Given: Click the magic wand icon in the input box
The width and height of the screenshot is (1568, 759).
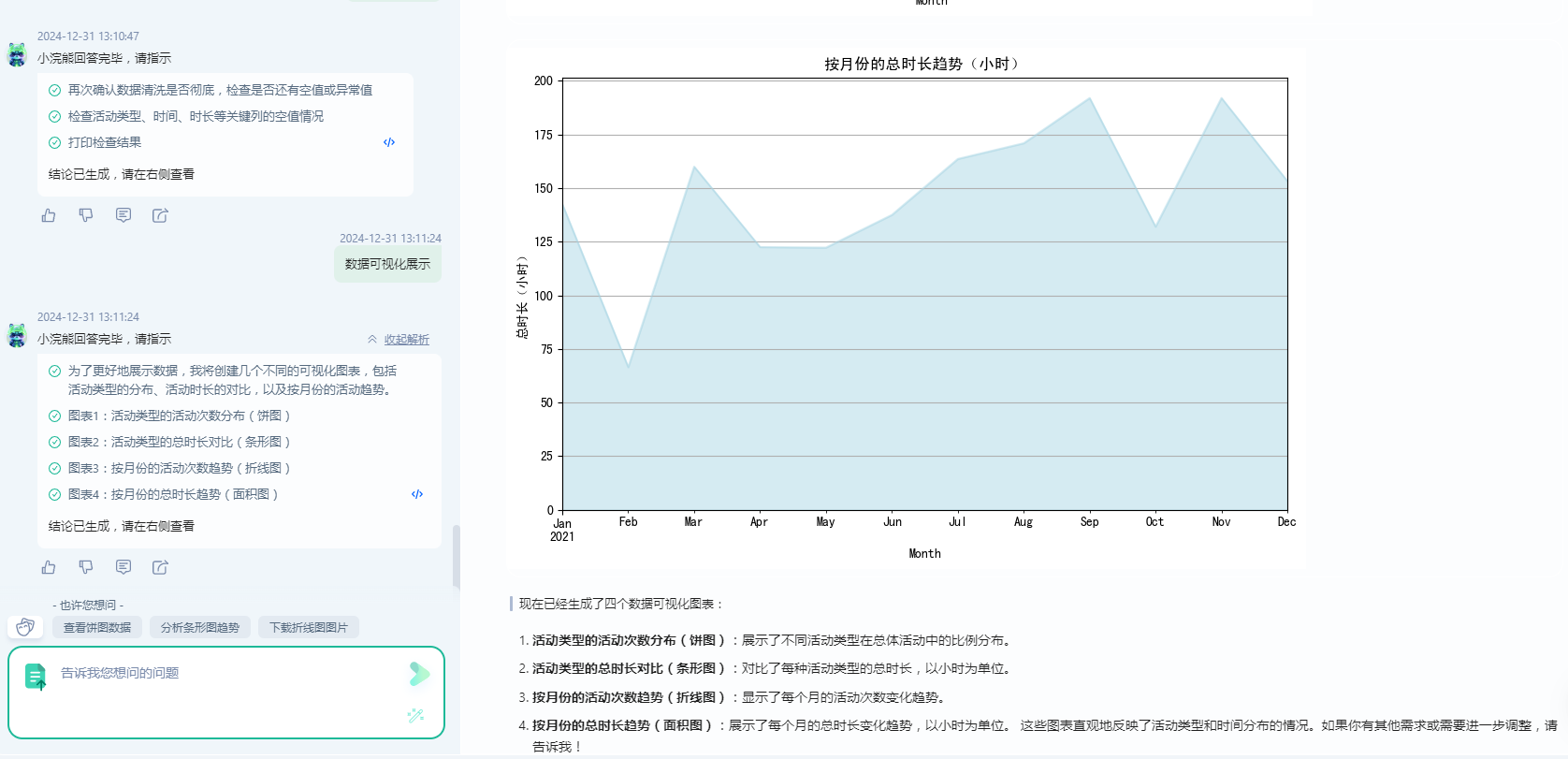Looking at the screenshot, I should tap(416, 715).
